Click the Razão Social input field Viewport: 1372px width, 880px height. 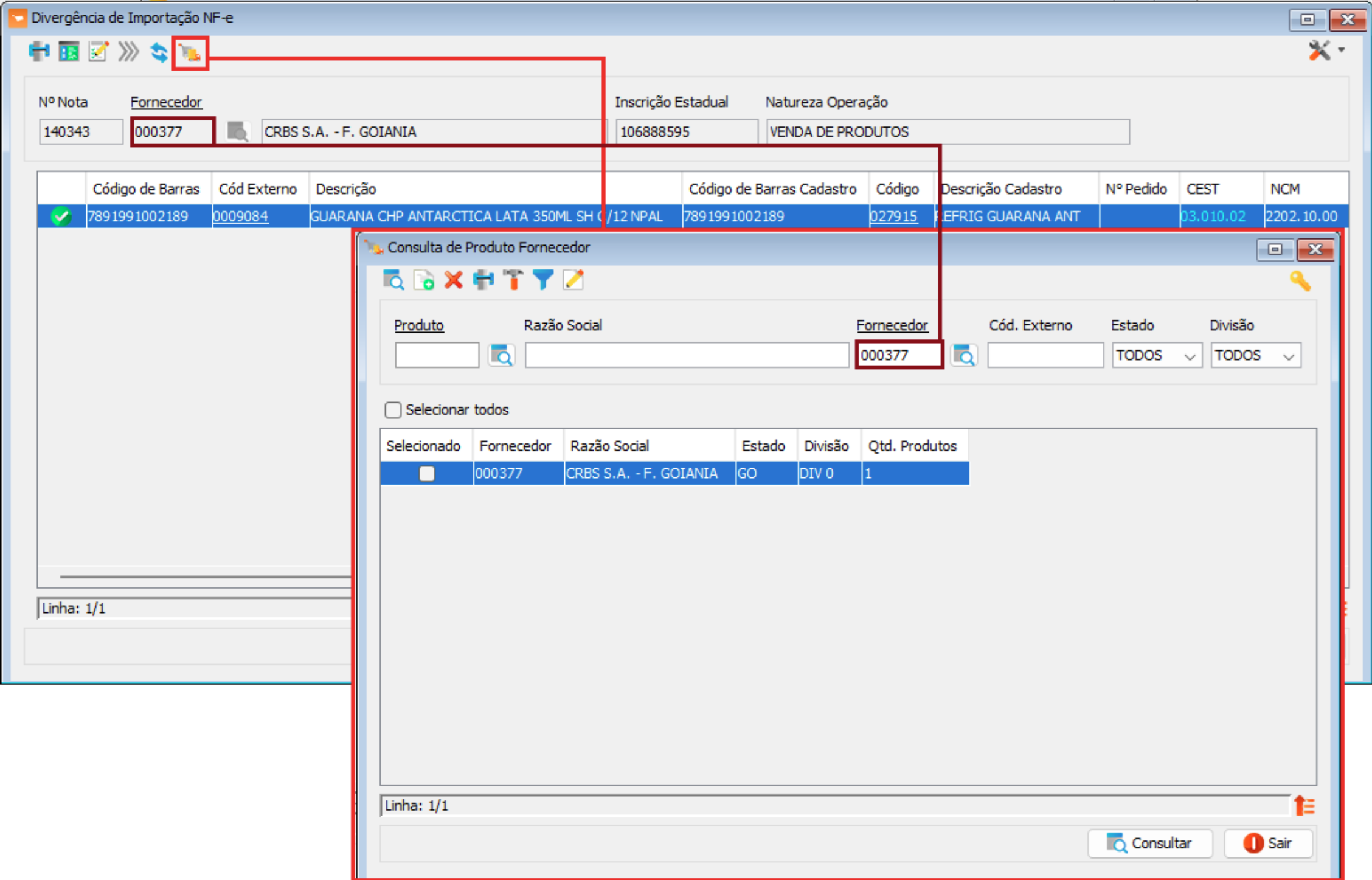click(x=686, y=355)
